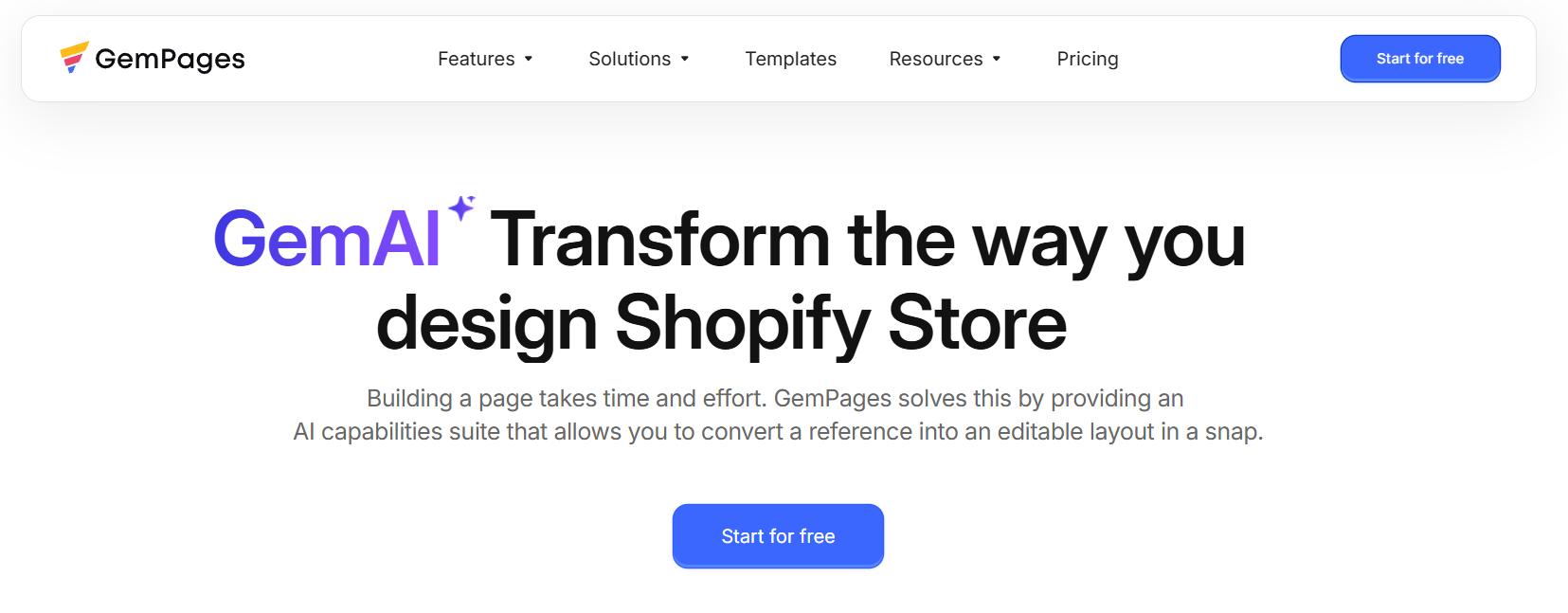This screenshot has height=613, width=1568.
Task: Click the Resources nav label
Action: 935,58
